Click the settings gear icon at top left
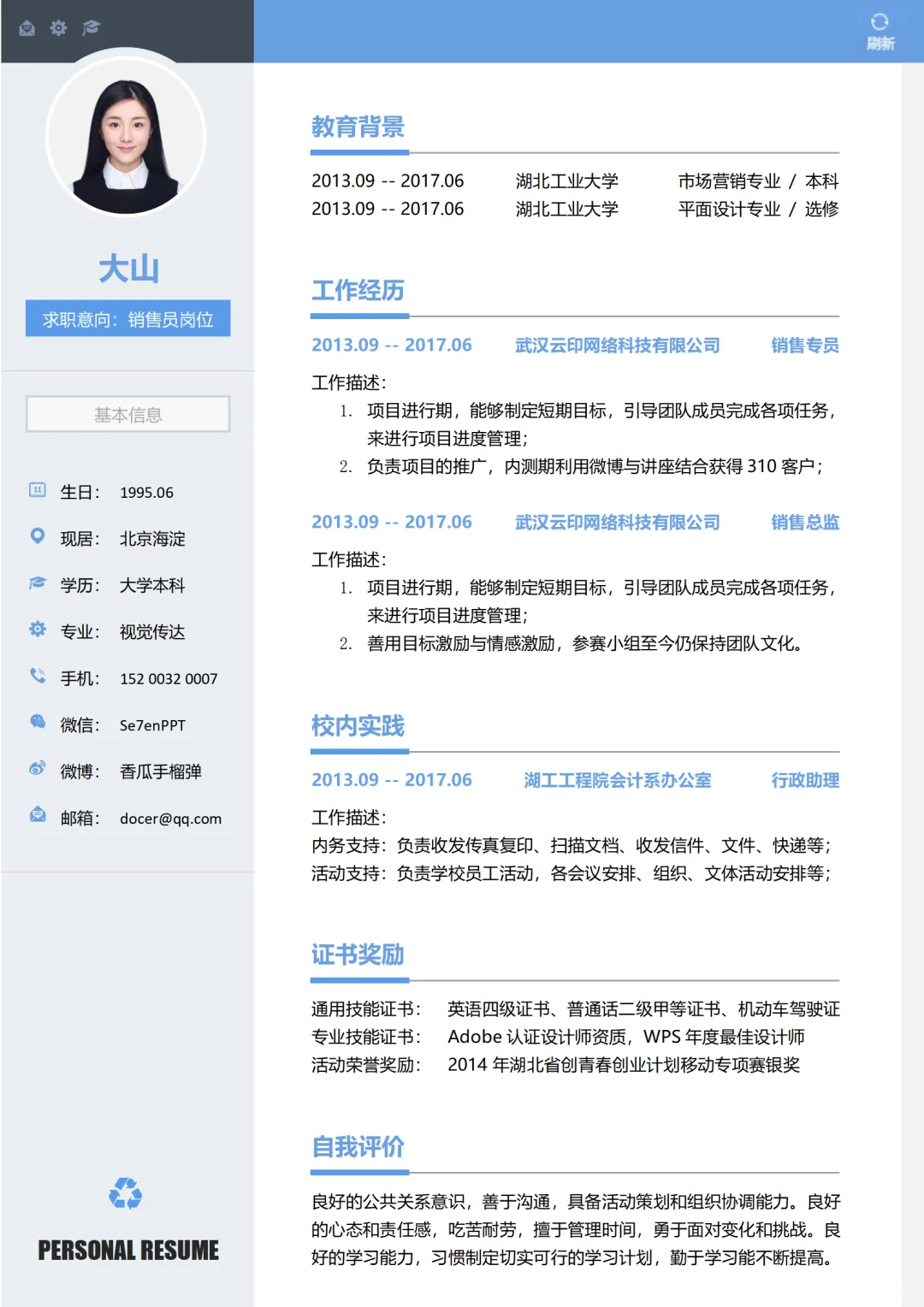 [58, 27]
